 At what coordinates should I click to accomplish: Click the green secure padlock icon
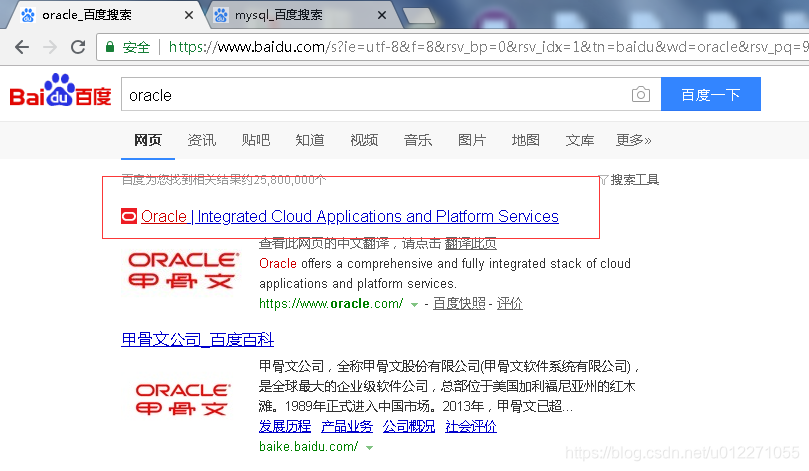click(x=109, y=47)
